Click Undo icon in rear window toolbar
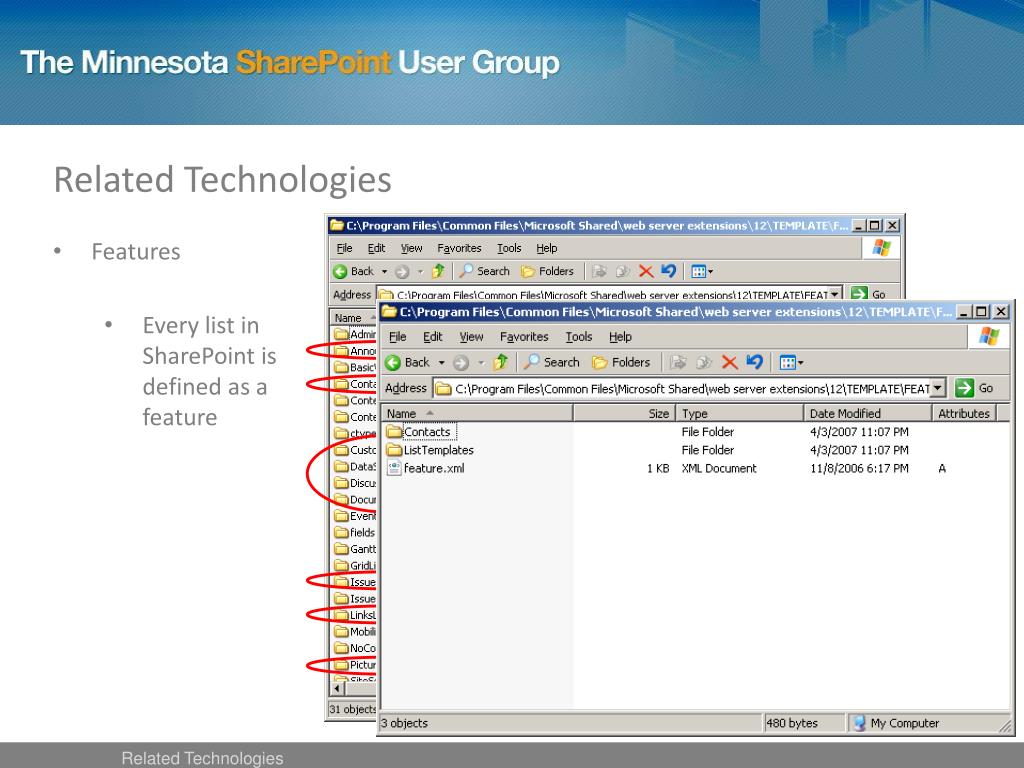Viewport: 1024px width, 768px height. click(668, 271)
